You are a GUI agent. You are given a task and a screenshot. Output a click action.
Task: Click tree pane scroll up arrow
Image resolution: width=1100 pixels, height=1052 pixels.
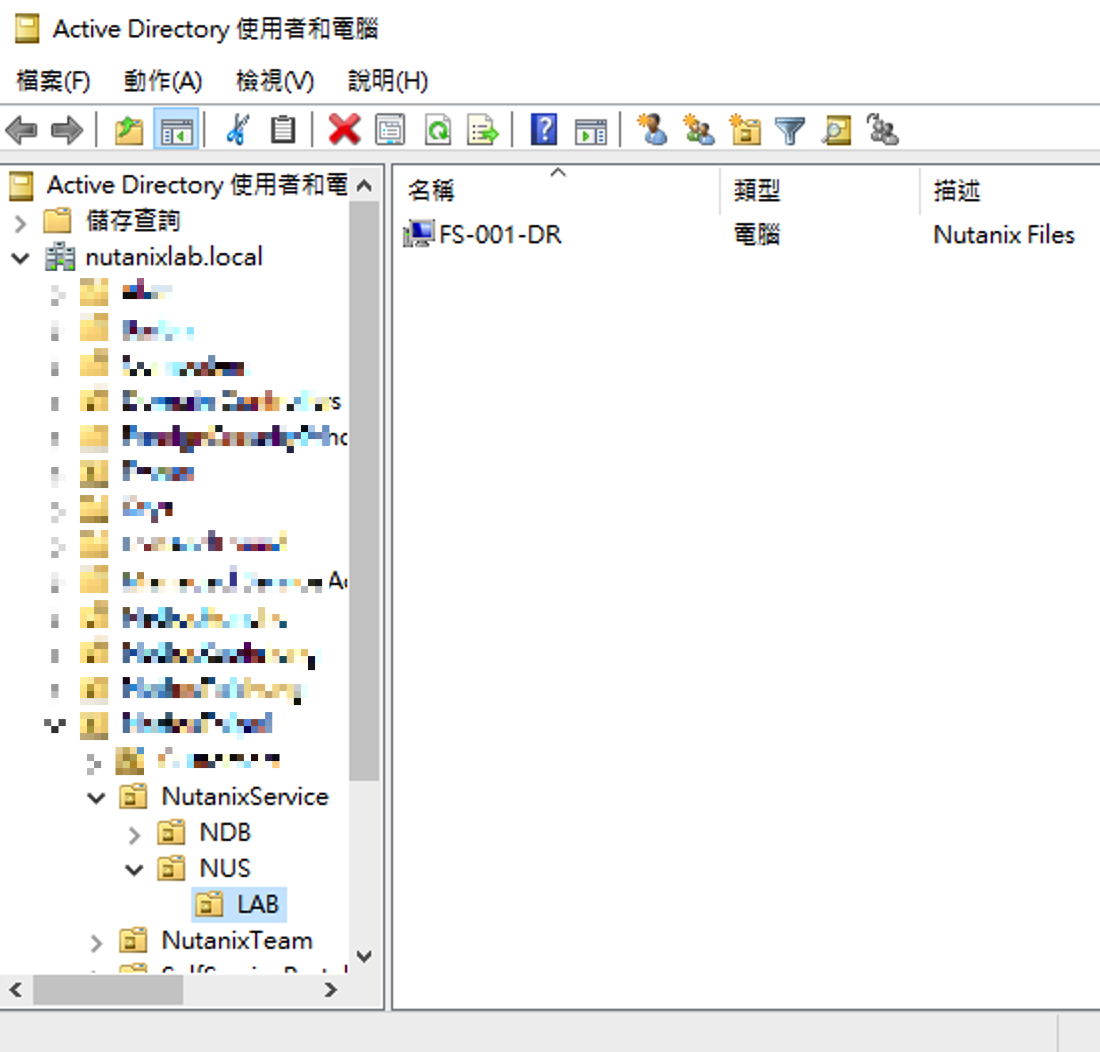tap(364, 186)
